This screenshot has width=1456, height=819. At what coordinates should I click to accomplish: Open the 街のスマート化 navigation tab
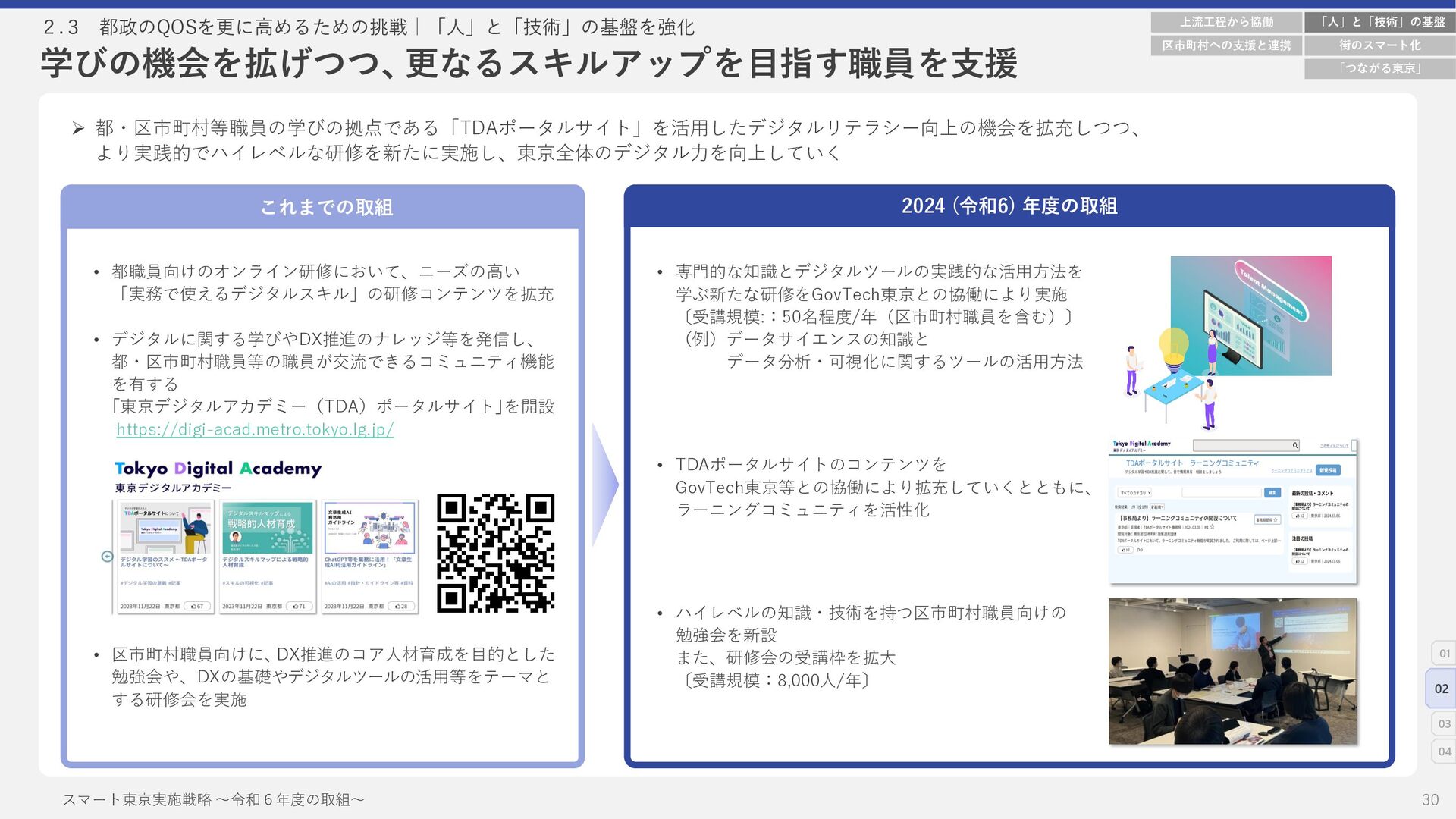click(x=1379, y=45)
